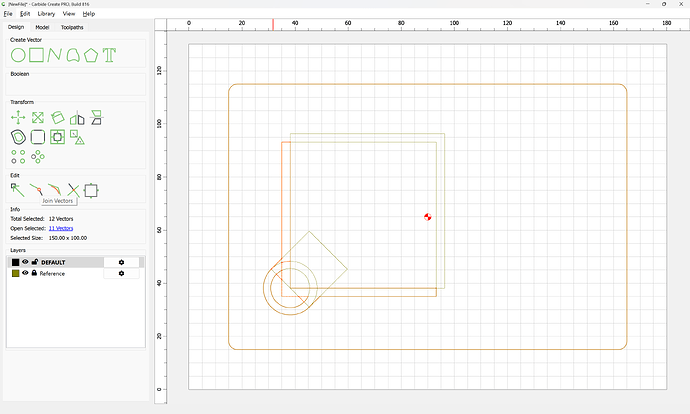Viewport: 690px width, 414px height.
Task: Unlock the Reference layer padlock
Action: (x=34, y=273)
